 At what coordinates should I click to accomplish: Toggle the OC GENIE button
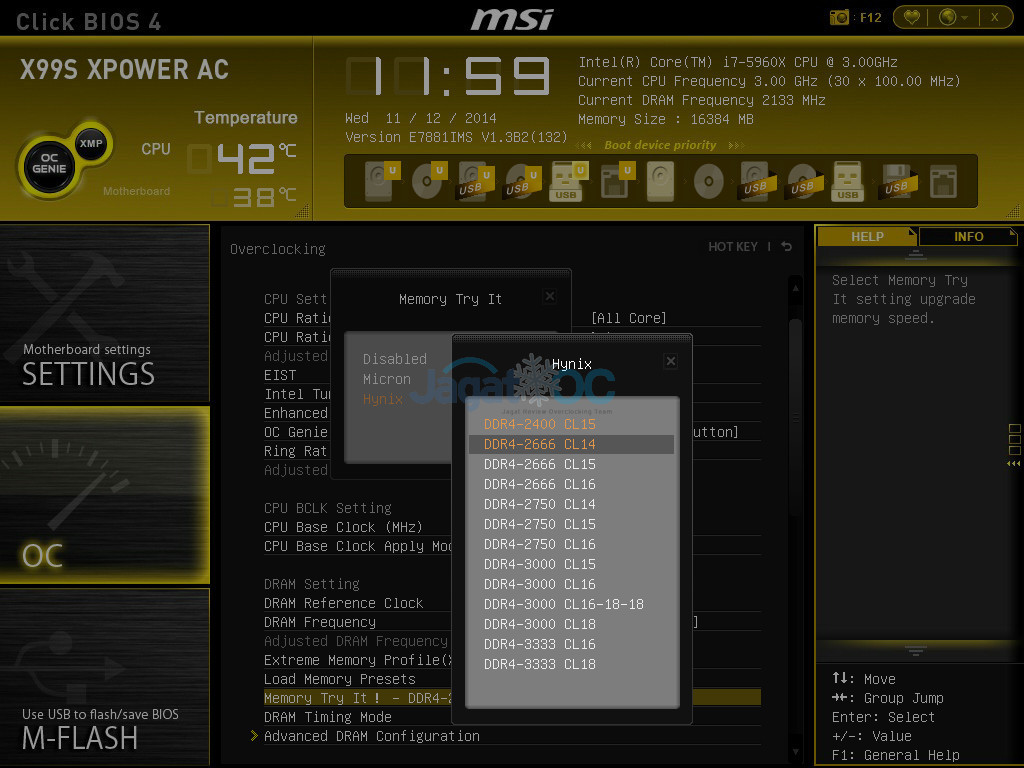click(x=49, y=164)
